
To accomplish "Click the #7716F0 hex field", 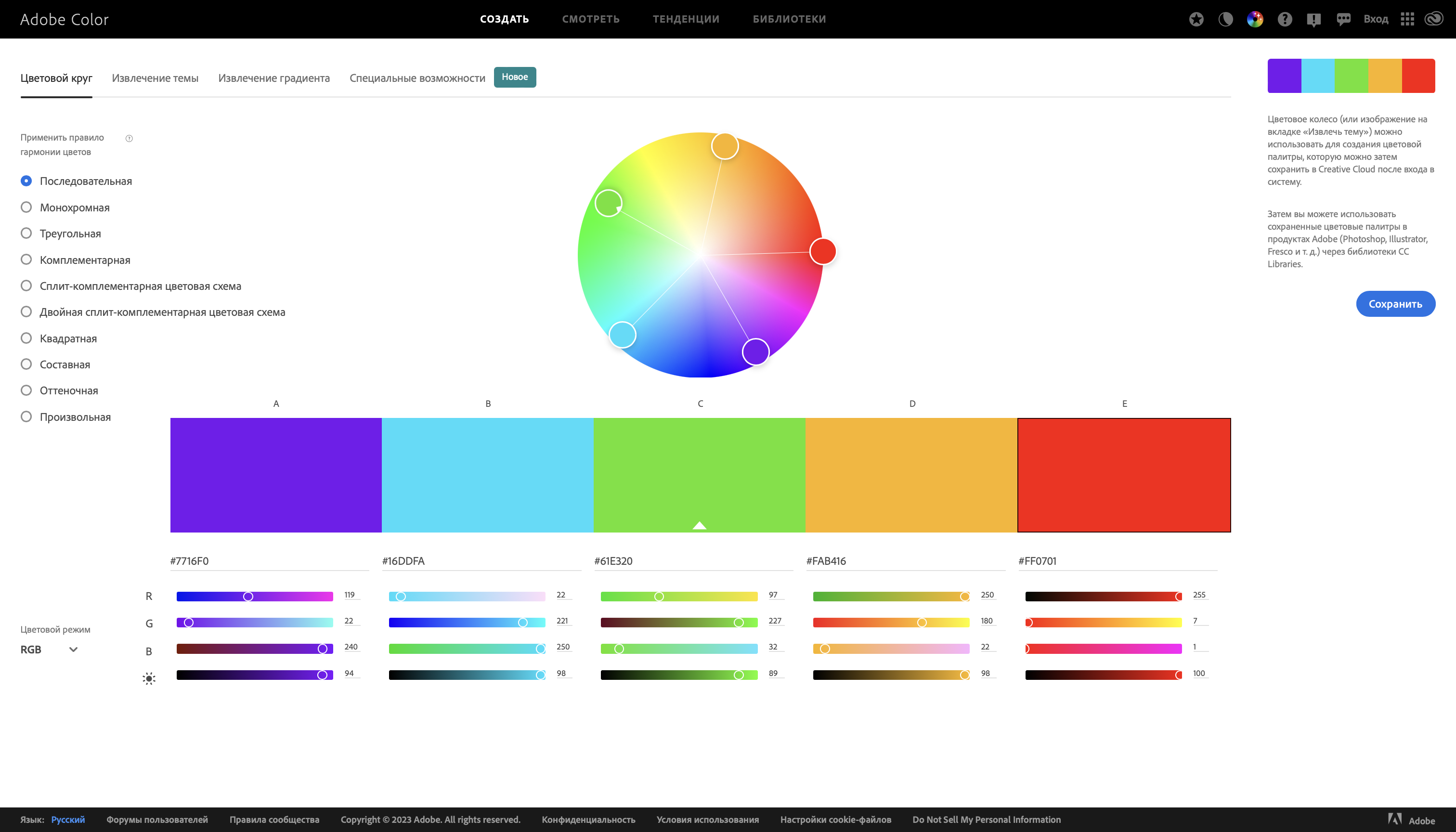I will [270, 561].
